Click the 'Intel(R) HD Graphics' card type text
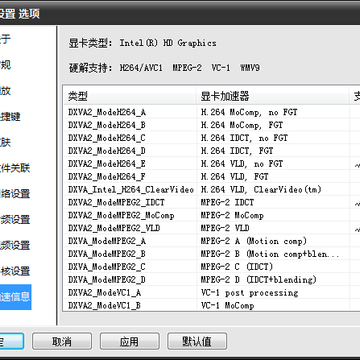The image size is (360, 360). 168,43
